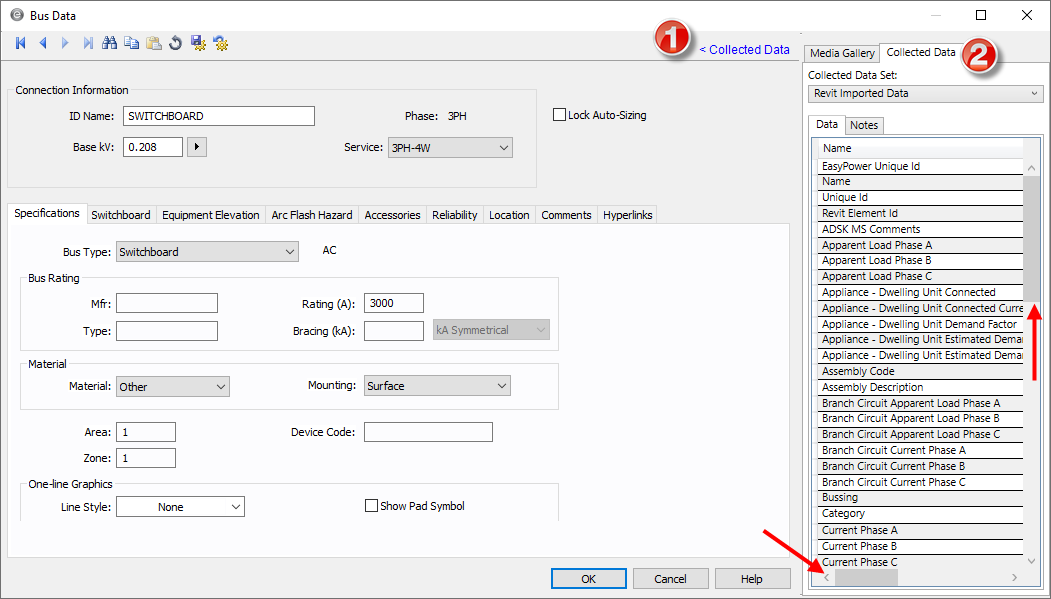Viewport: 1051px width, 599px height.
Task: Go to the first record arrow icon
Action: pyautogui.click(x=21, y=43)
